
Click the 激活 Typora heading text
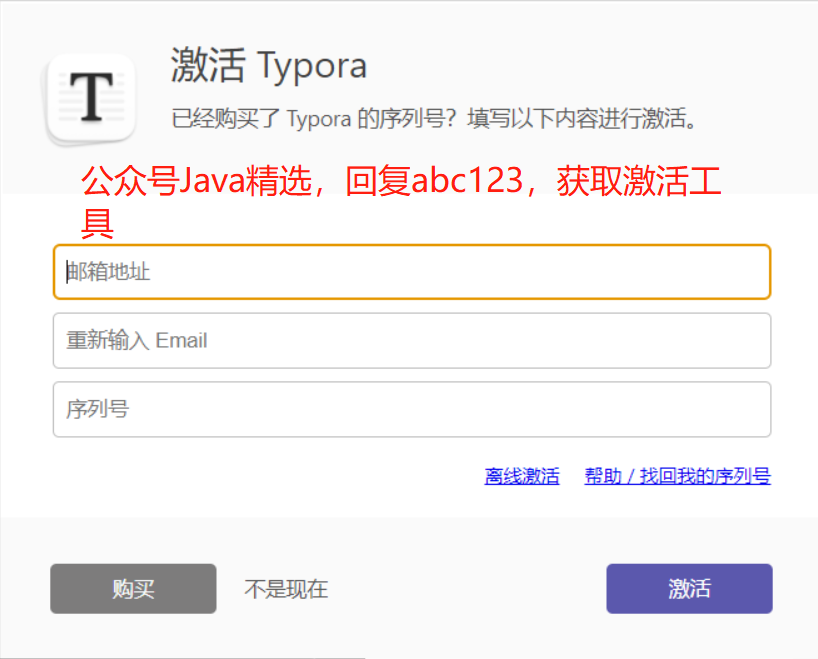click(x=269, y=66)
